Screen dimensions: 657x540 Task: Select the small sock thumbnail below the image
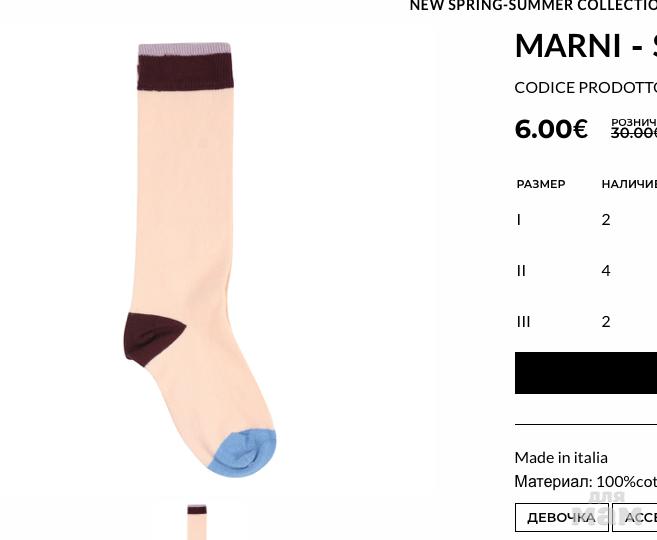(197, 522)
